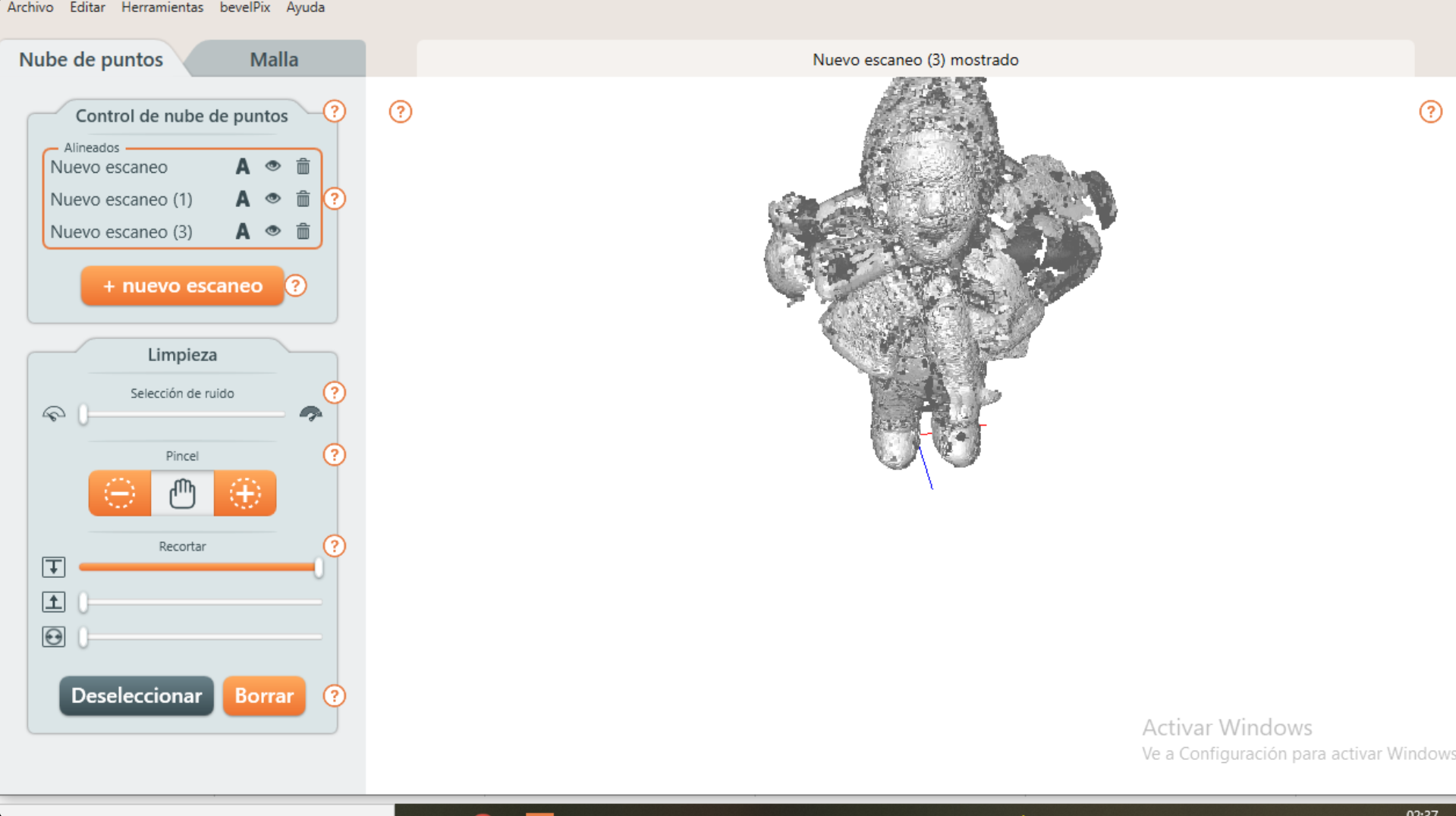Viewport: 1456px width, 816px height.
Task: Click the alignment A icon for Nuevo escaneo
Action: [242, 167]
